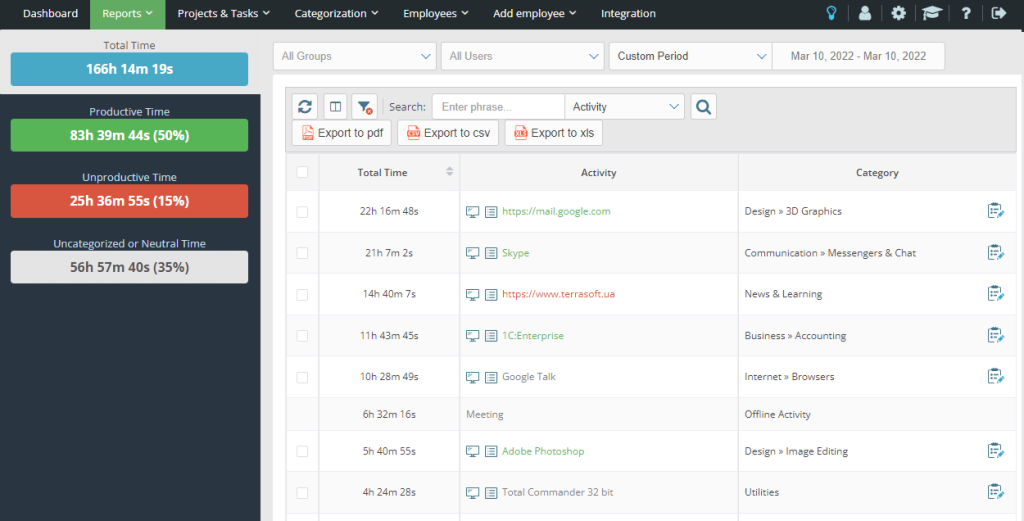Image resolution: width=1024 pixels, height=521 pixels.
Task: Export the report to pdf
Action: coord(342,133)
